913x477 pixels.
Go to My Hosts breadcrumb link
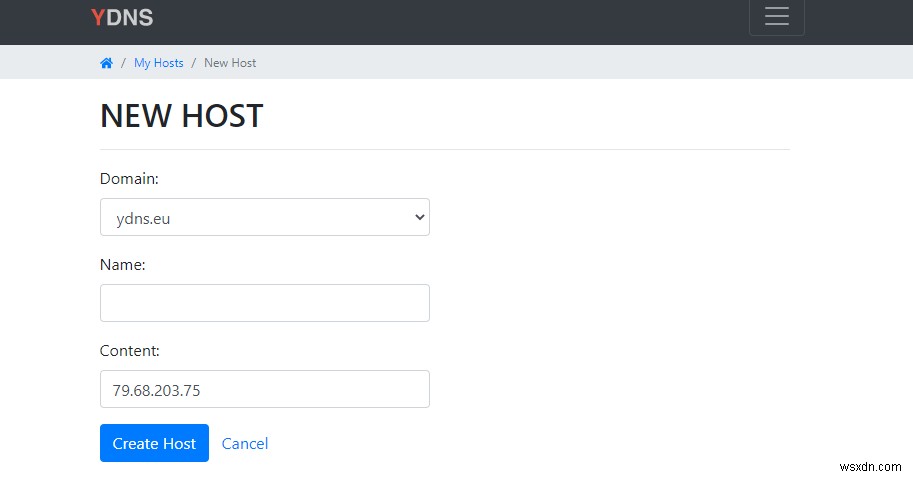158,63
